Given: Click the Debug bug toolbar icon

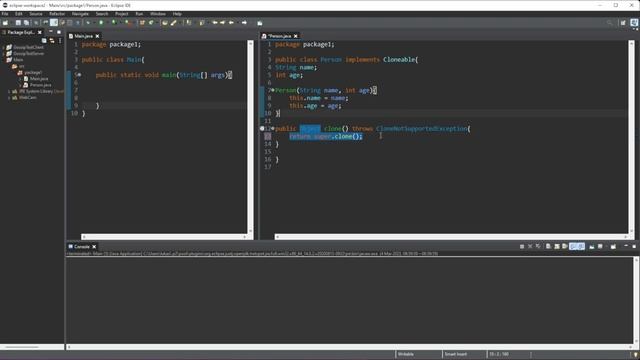Looking at the screenshot, I should coord(88,23).
